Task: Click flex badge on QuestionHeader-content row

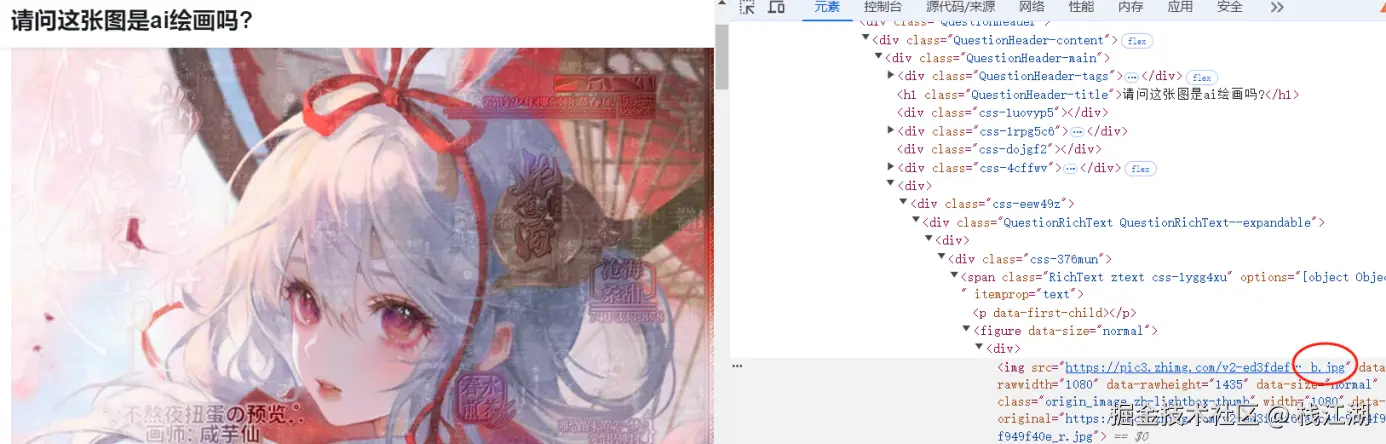Action: pos(1137,41)
